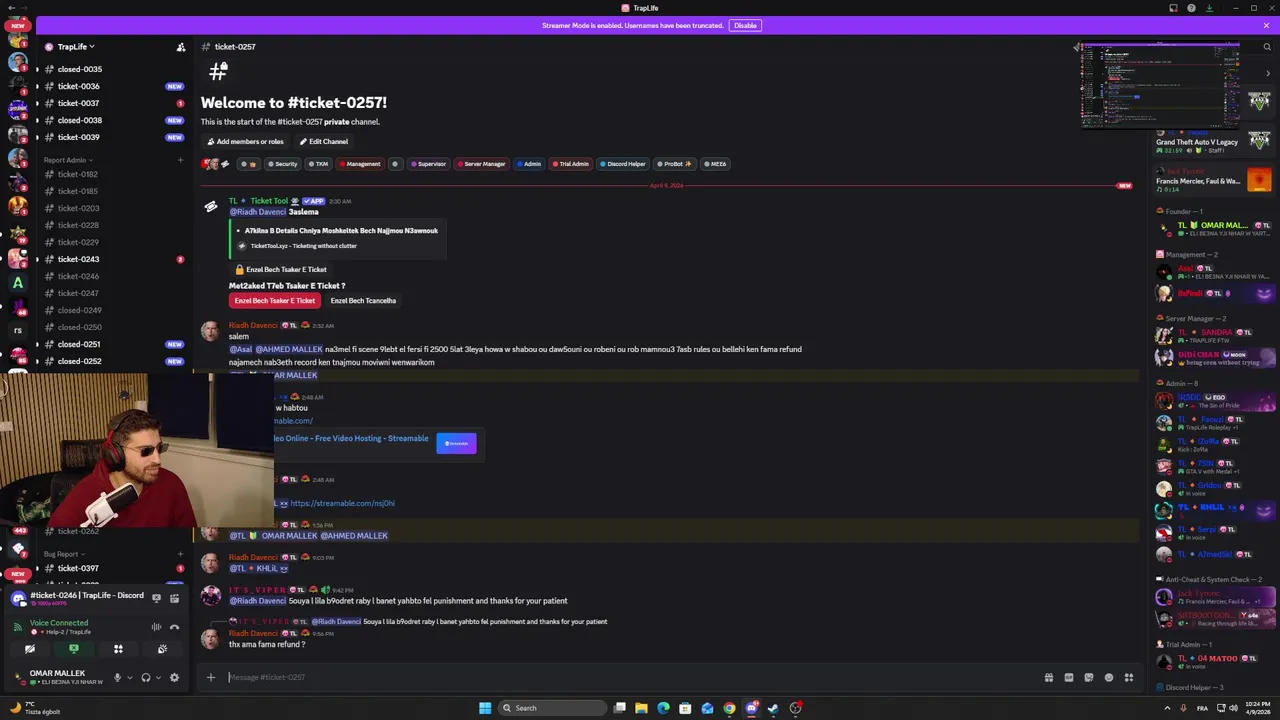Screen dimensions: 1280x720
Task: Open activities launcher in voice panel
Action: pos(118,649)
